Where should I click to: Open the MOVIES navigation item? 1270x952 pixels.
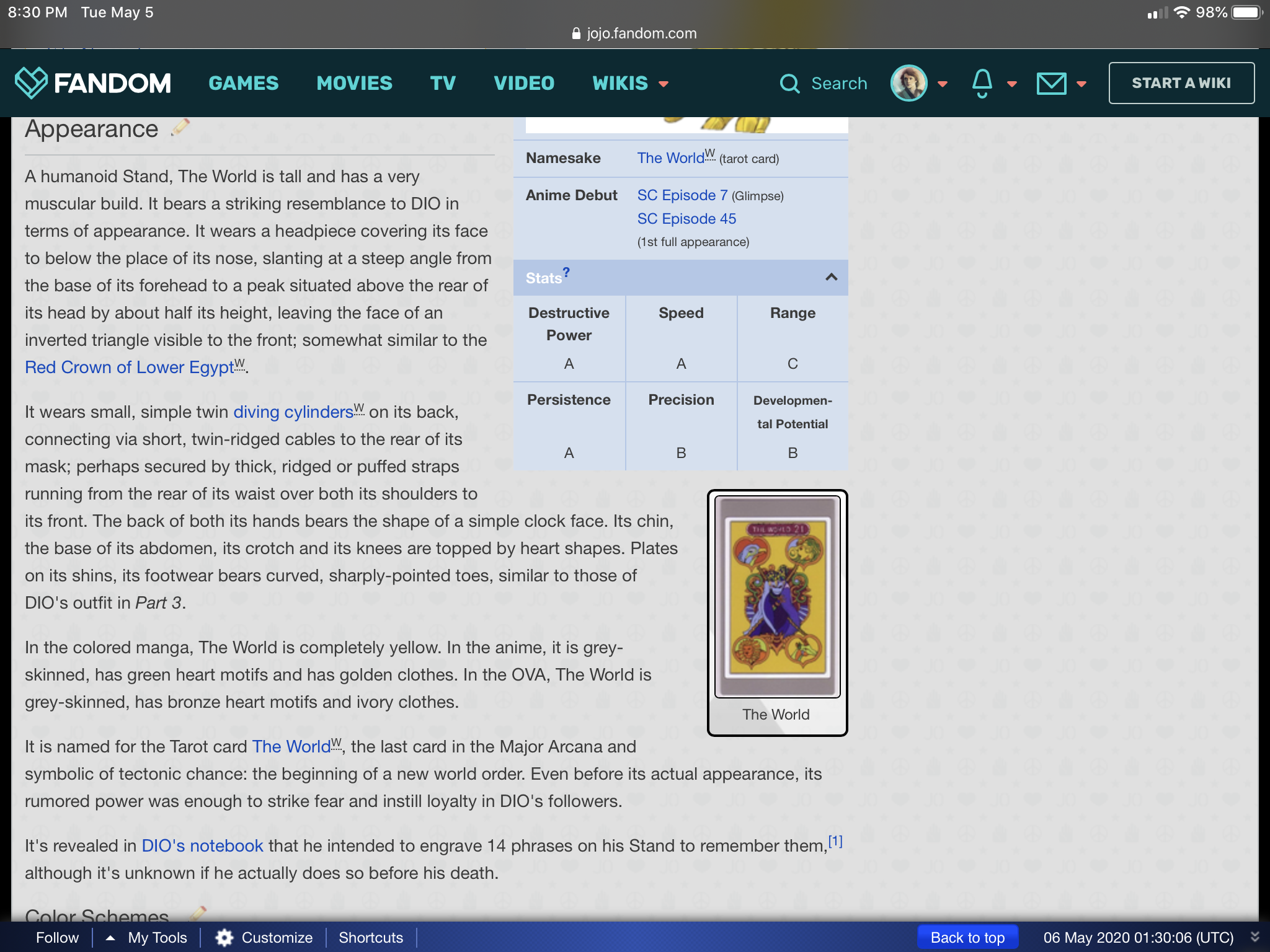(354, 83)
